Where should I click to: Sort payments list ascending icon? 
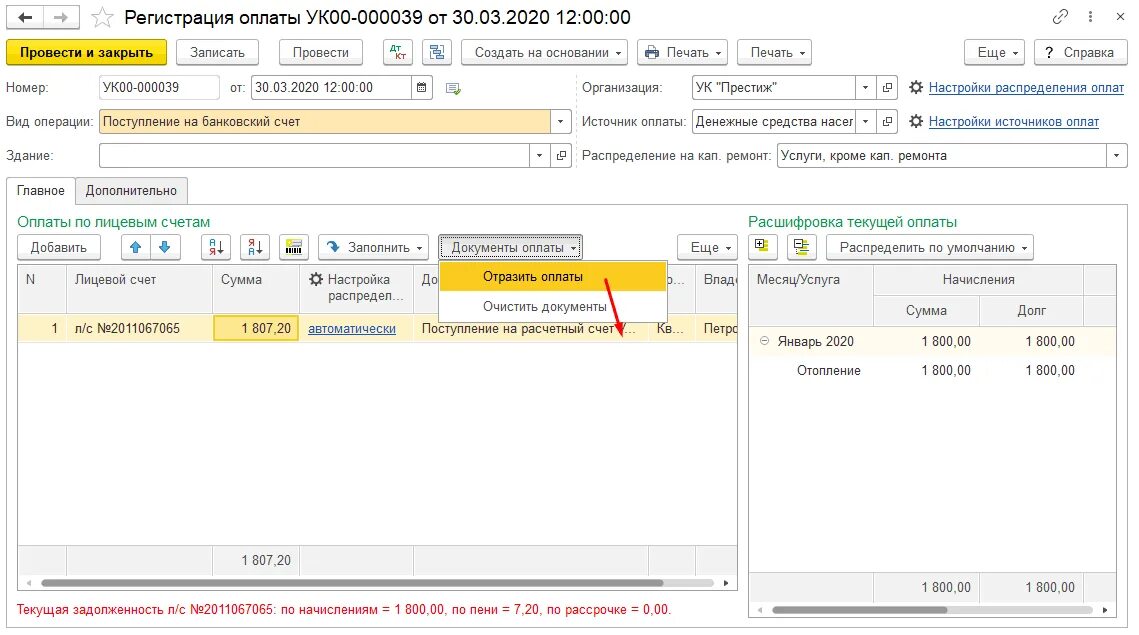tap(216, 247)
